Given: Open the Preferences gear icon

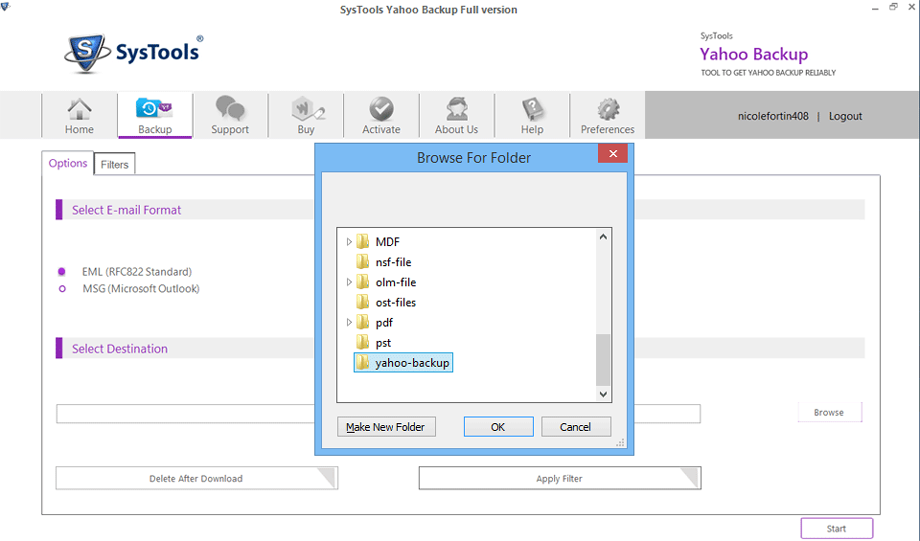Looking at the screenshot, I should click(608, 109).
